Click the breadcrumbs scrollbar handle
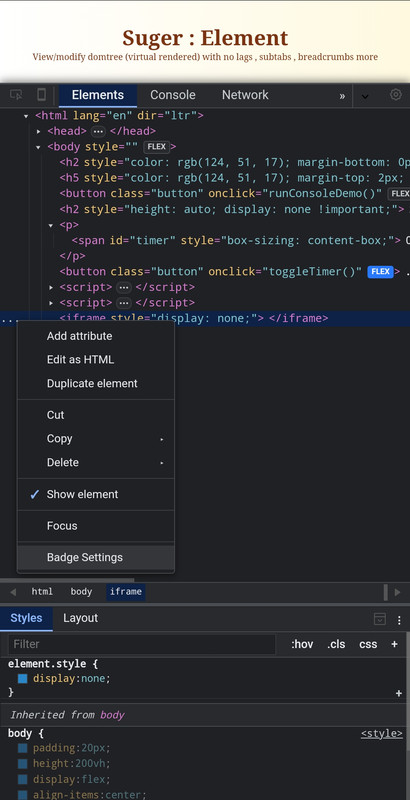 pyautogui.click(x=386, y=592)
